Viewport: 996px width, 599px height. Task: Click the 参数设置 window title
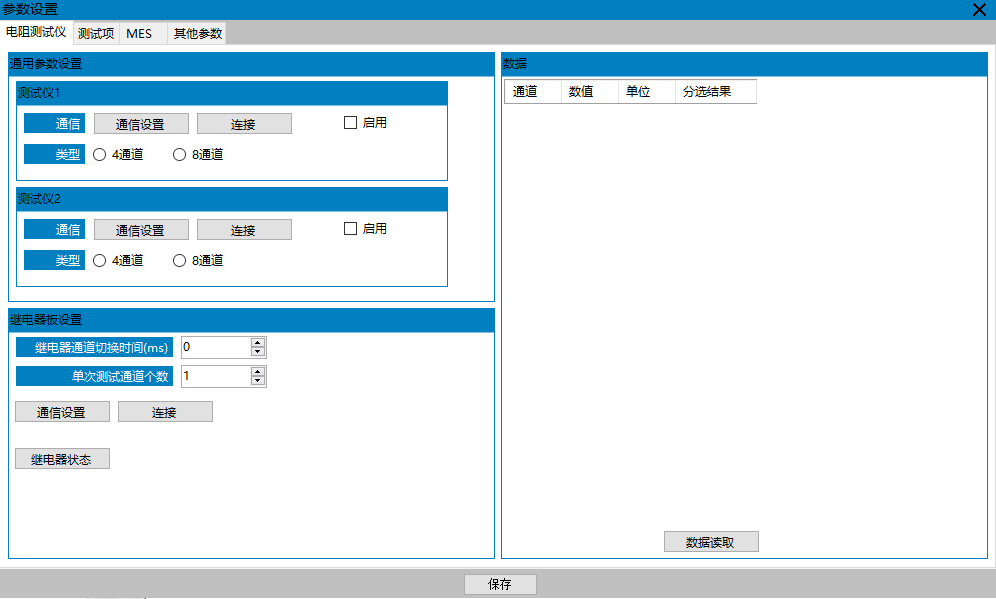(30, 10)
